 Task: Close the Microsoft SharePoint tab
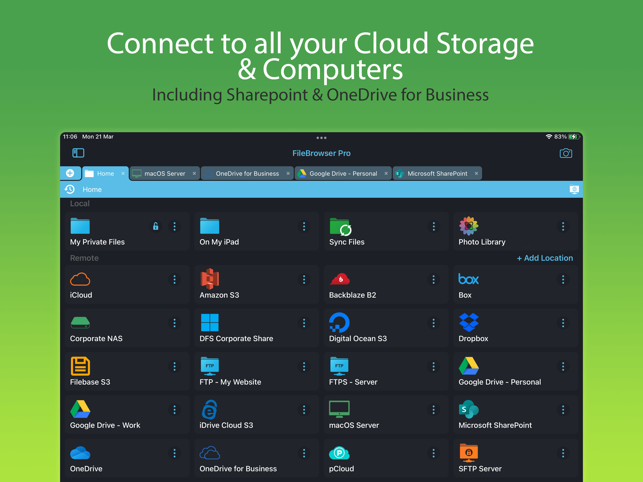476,174
